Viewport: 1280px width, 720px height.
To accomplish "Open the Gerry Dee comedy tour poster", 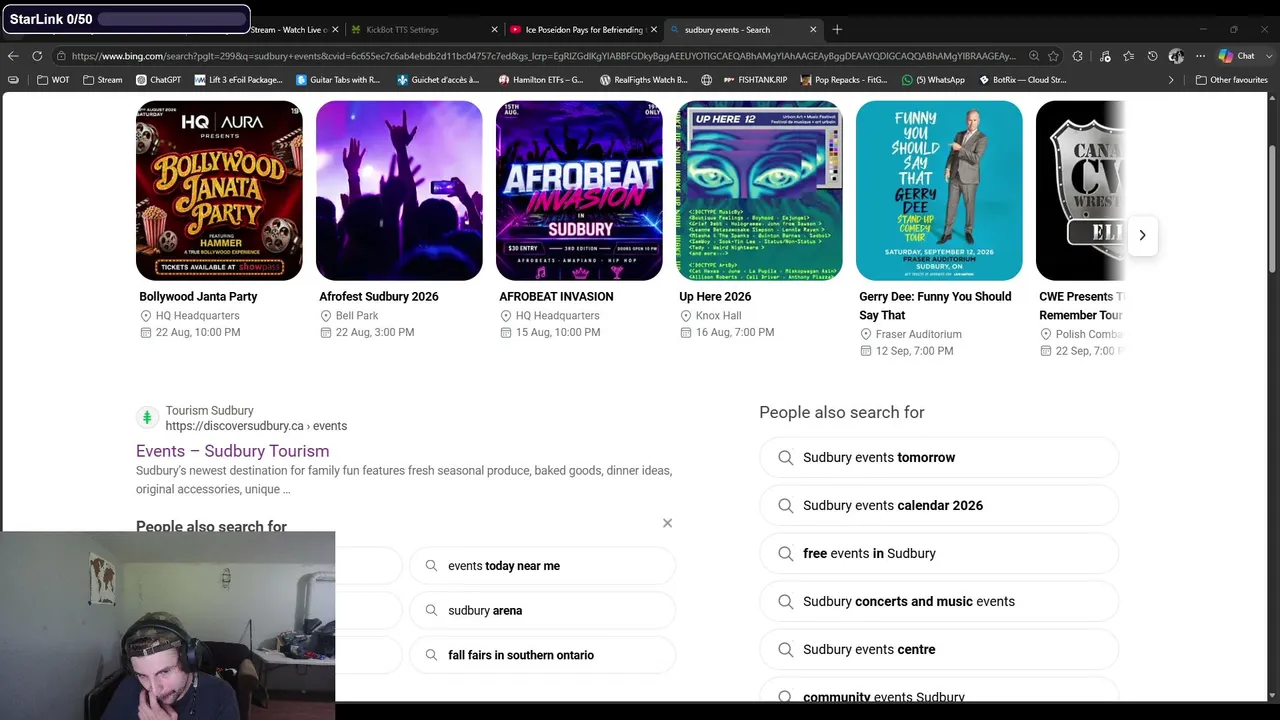I will [939, 190].
